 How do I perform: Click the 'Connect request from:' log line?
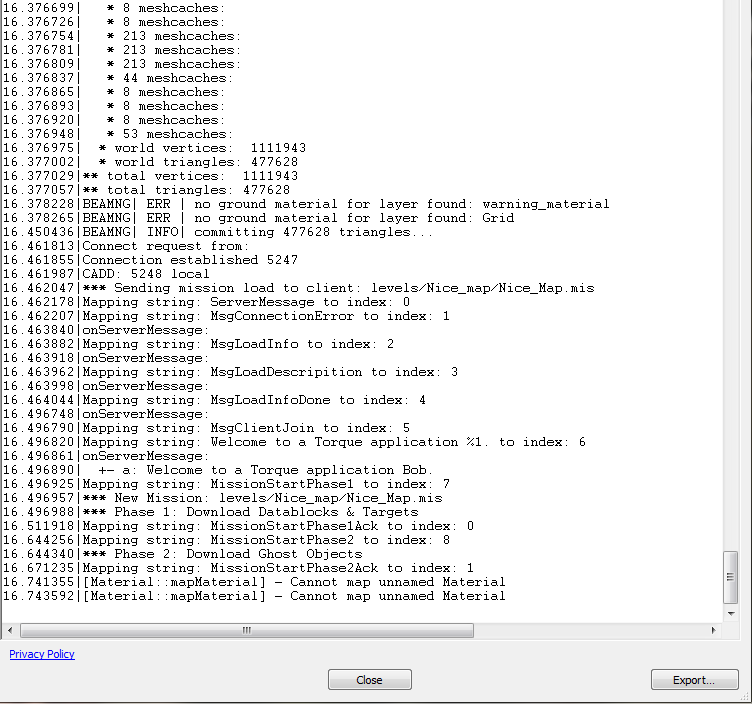tap(126, 246)
